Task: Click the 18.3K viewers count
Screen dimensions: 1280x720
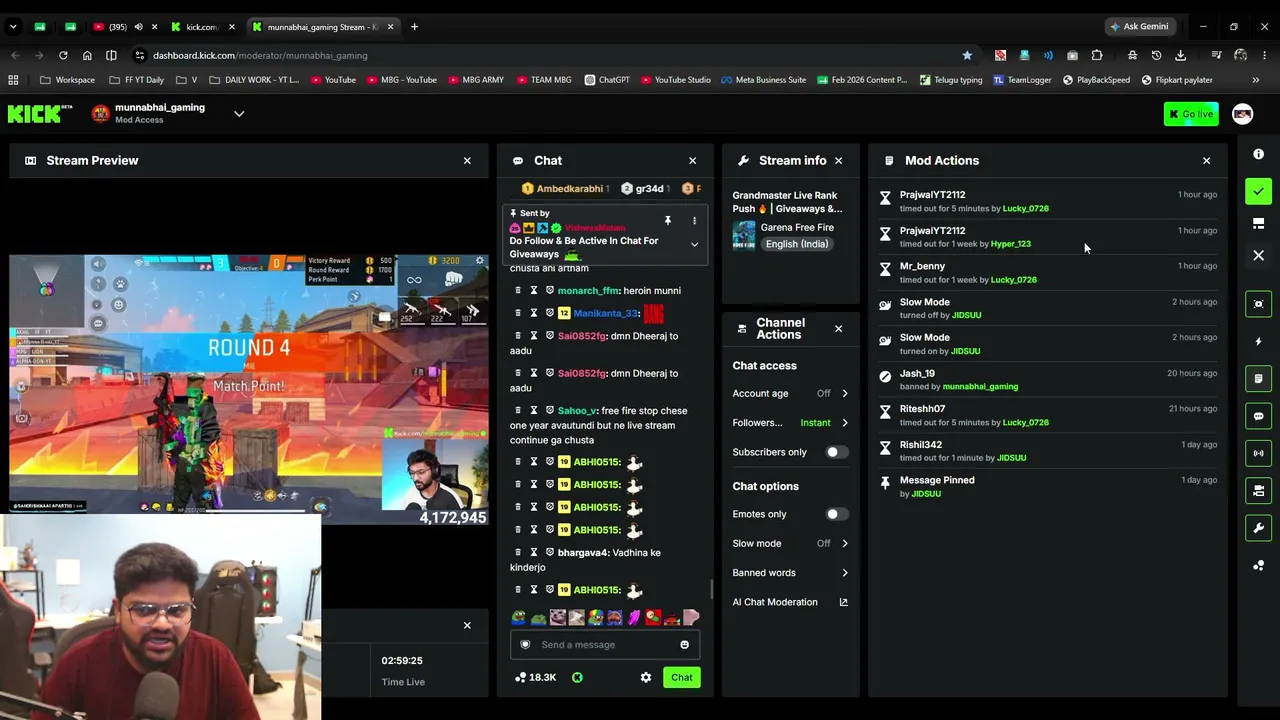Action: tap(535, 677)
